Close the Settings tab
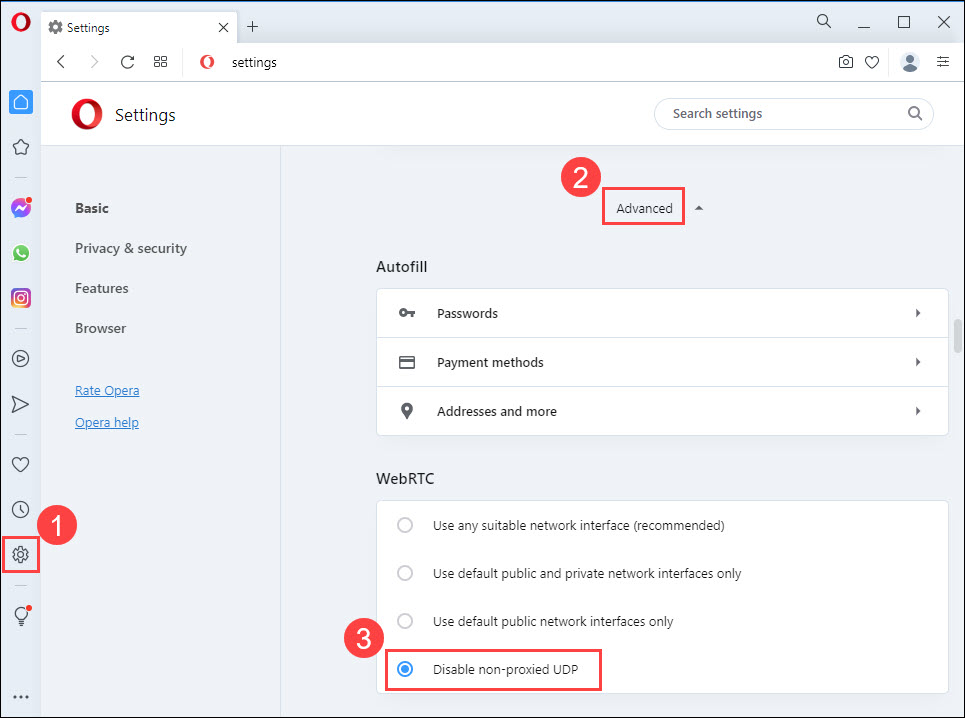Screen dimensions: 965x718 click(x=223, y=28)
